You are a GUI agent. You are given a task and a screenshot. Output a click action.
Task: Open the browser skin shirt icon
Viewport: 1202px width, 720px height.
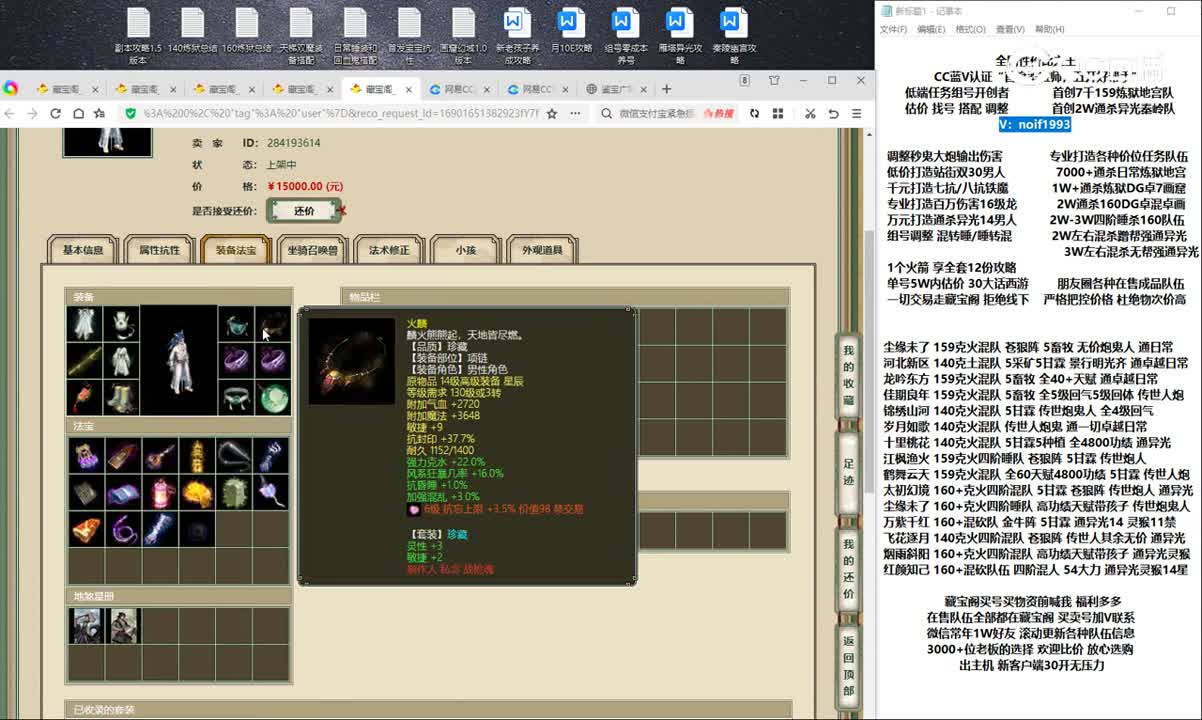tap(774, 81)
